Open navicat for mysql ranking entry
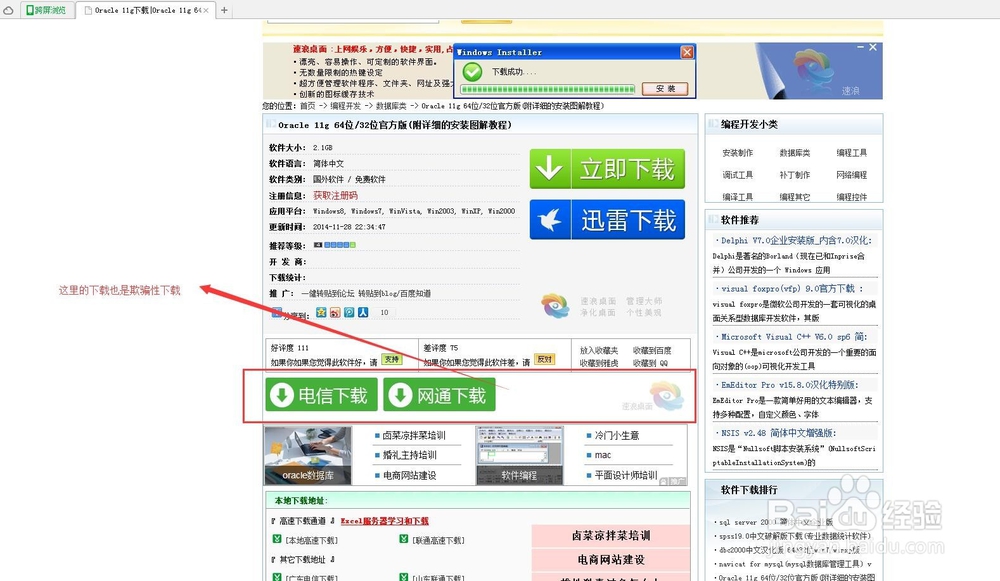Viewport: 1000px width, 581px height. point(795,564)
